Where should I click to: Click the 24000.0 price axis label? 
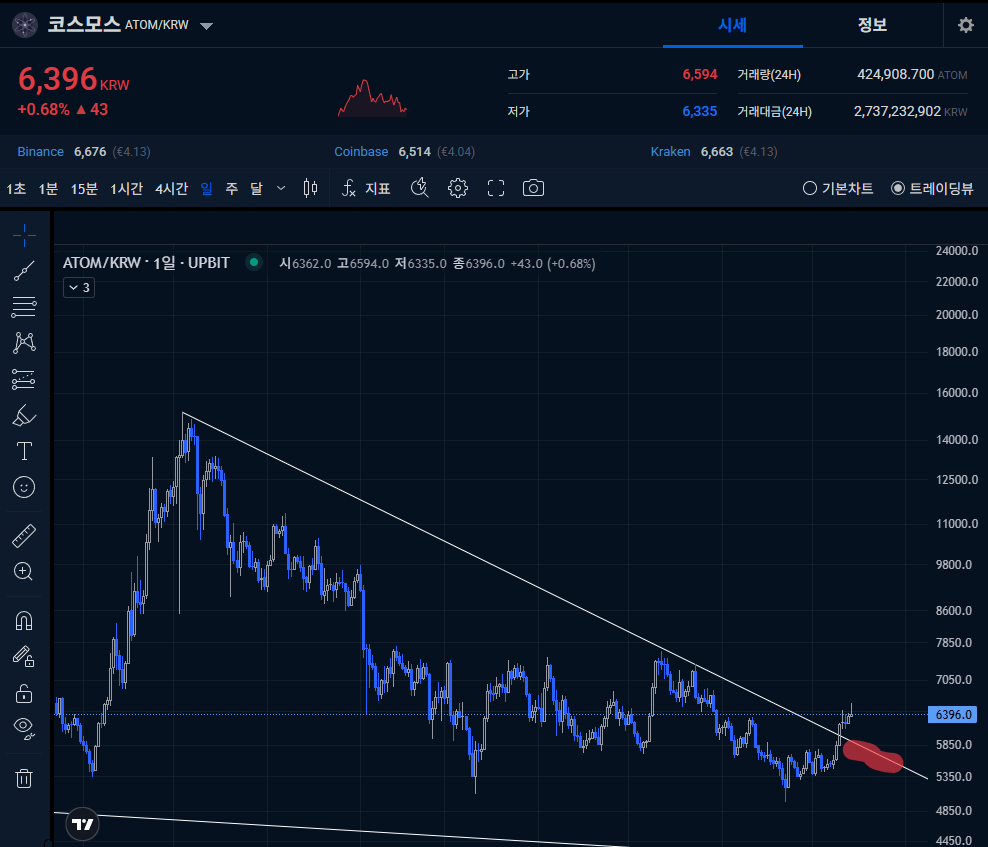pyautogui.click(x=956, y=250)
